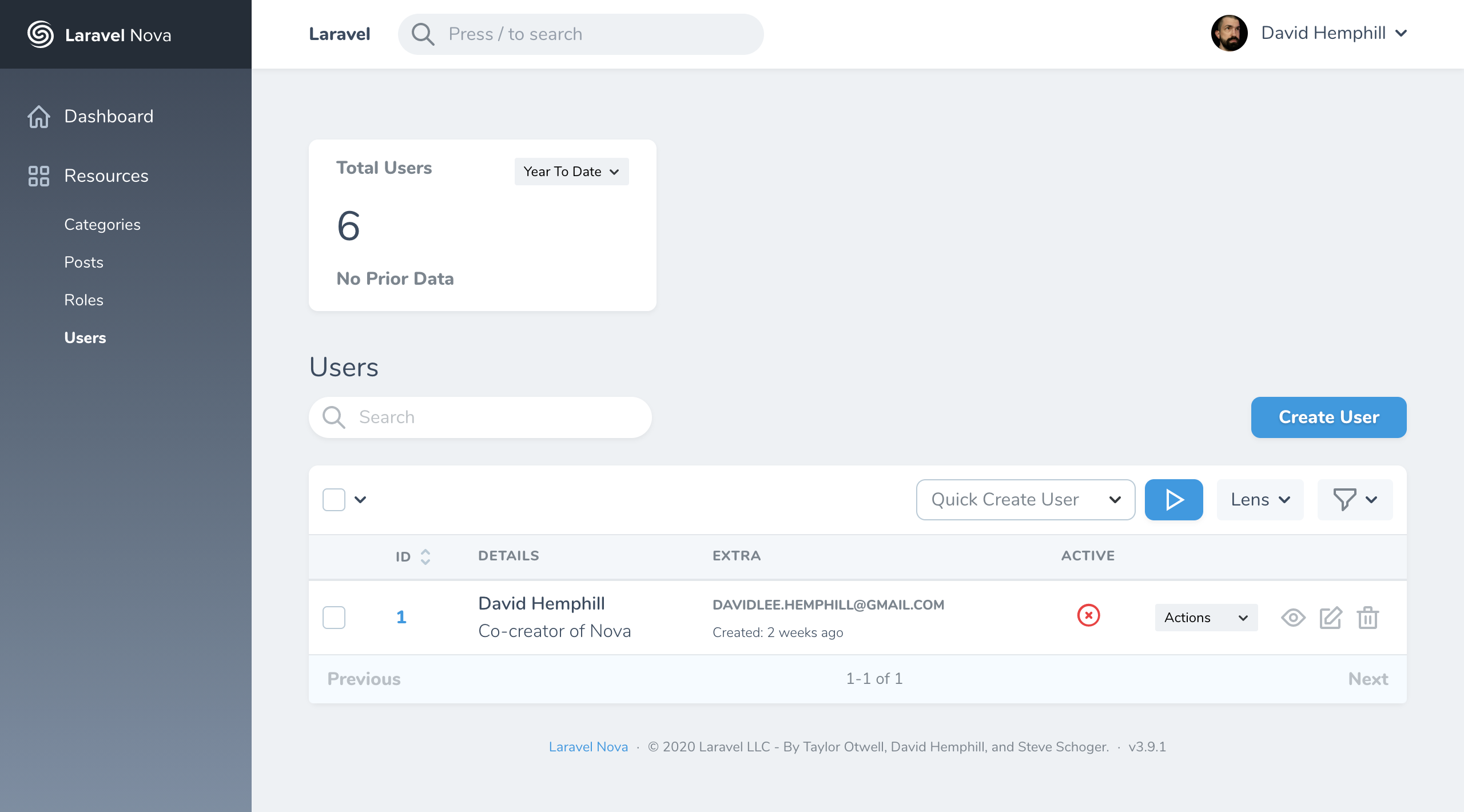Click the Co-creator of Nova text

point(555,631)
